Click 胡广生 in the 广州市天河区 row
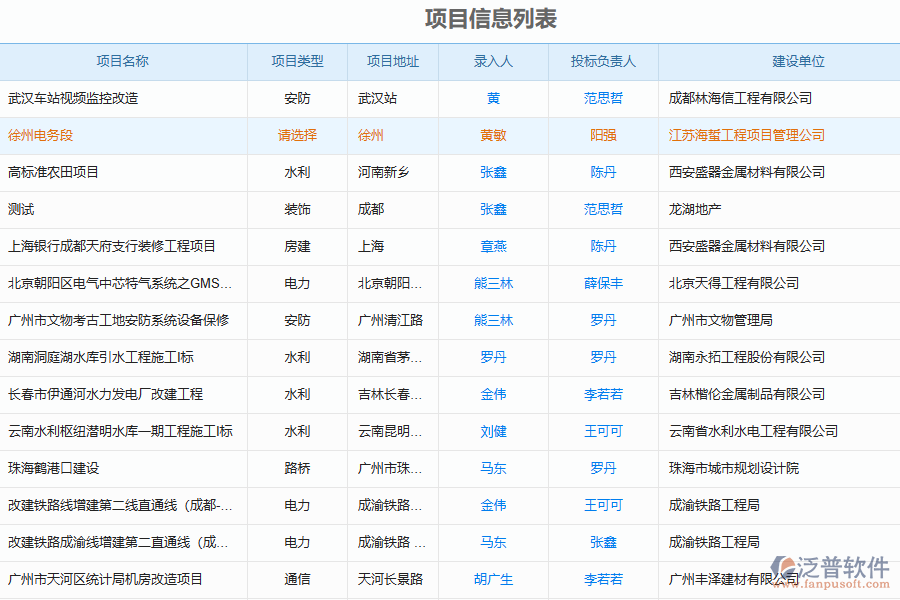The width and height of the screenshot is (900, 600). point(492,578)
